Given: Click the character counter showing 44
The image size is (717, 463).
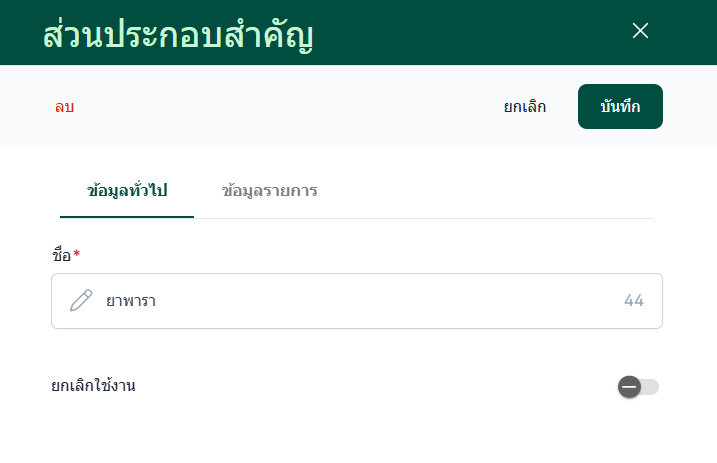Looking at the screenshot, I should click(634, 301).
